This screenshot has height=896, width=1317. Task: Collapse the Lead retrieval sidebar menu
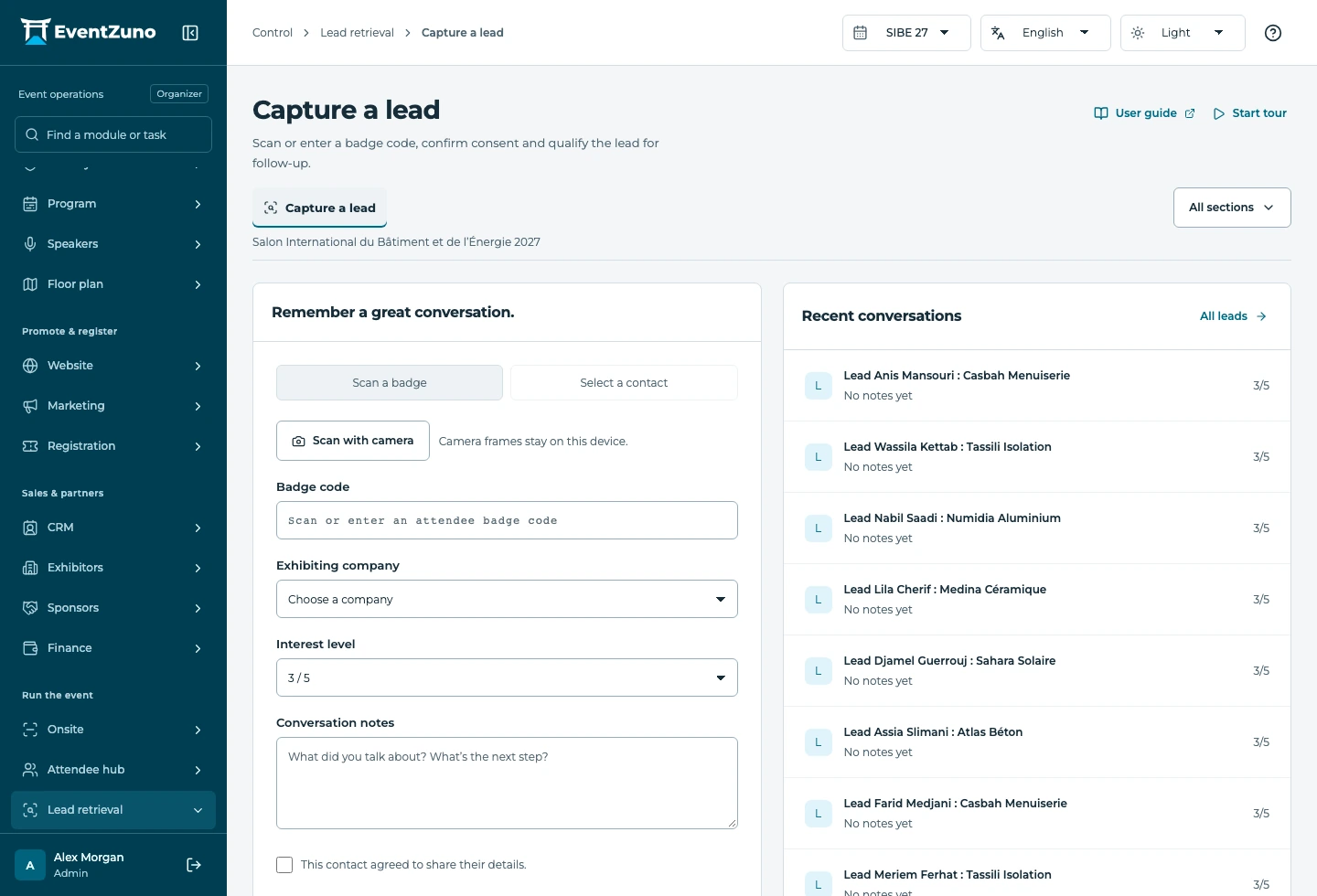[x=113, y=810]
